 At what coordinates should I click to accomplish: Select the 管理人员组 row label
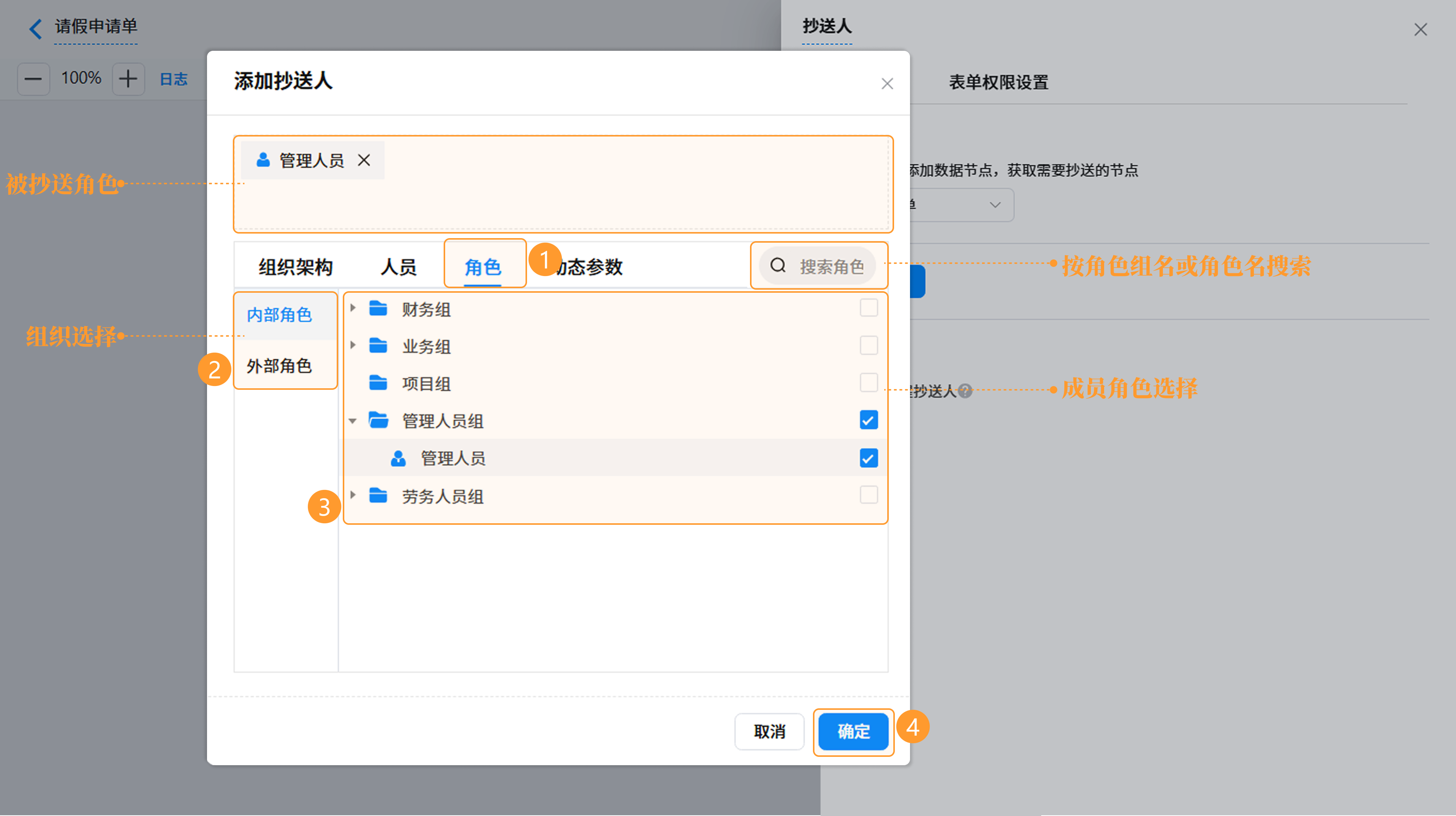[x=442, y=421]
